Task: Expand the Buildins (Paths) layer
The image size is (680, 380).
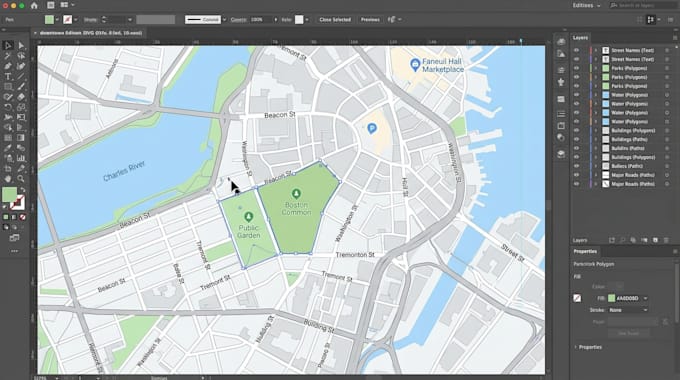Action: pos(596,148)
